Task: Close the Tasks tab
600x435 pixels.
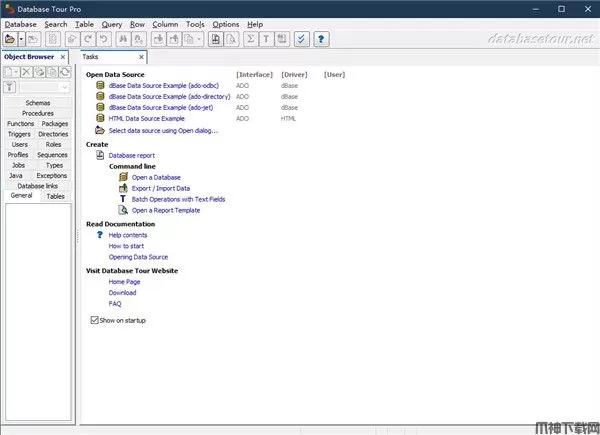Action: pyautogui.click(x=141, y=57)
